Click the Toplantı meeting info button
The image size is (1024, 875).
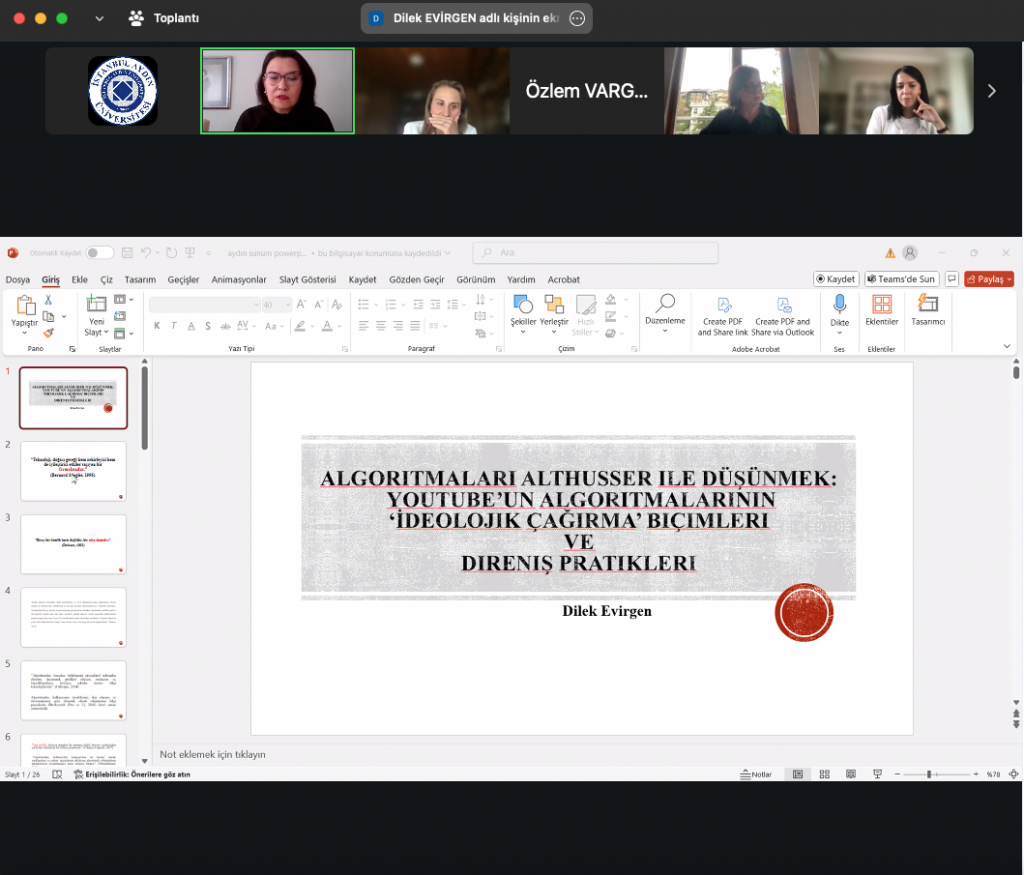click(165, 18)
